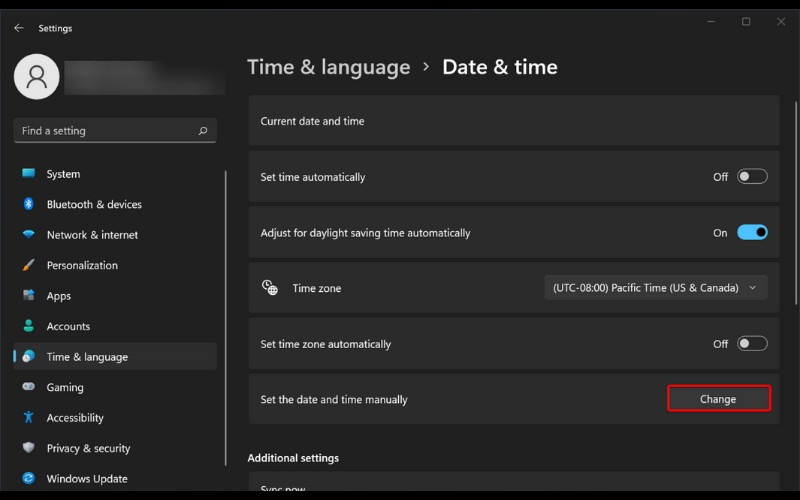Focus the Find a setting field
The height and width of the screenshot is (500, 800).
[x=115, y=131]
